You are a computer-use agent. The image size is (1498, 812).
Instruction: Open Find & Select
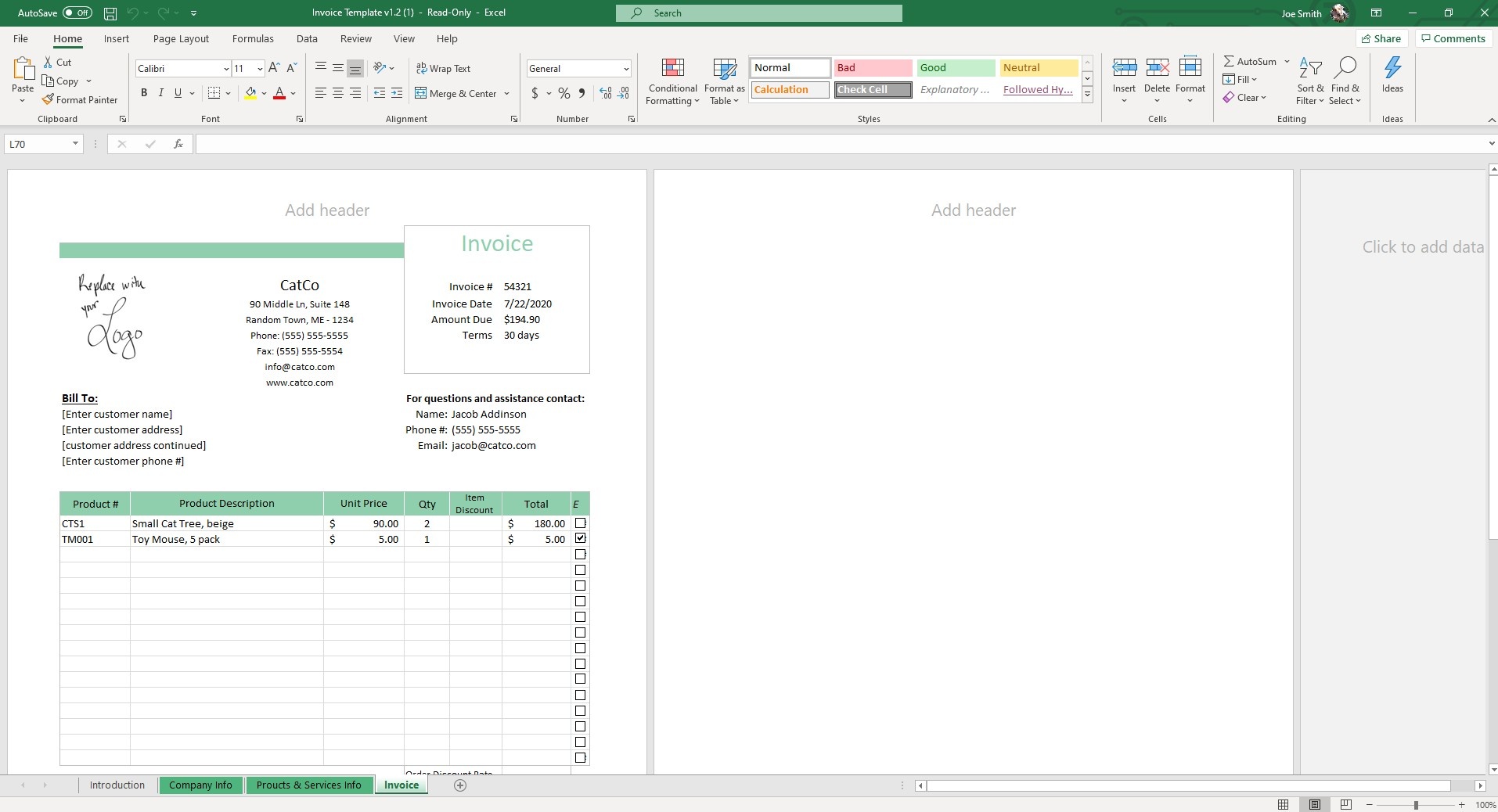coord(1345,81)
